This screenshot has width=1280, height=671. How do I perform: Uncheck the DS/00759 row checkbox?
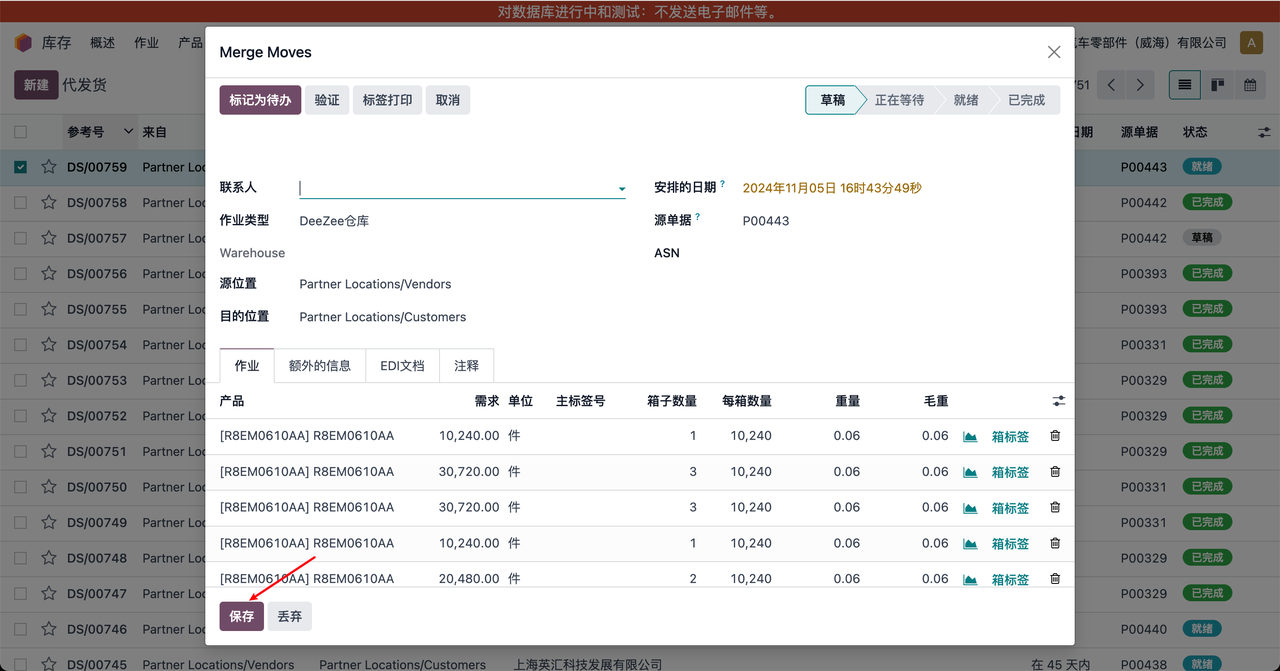21,167
